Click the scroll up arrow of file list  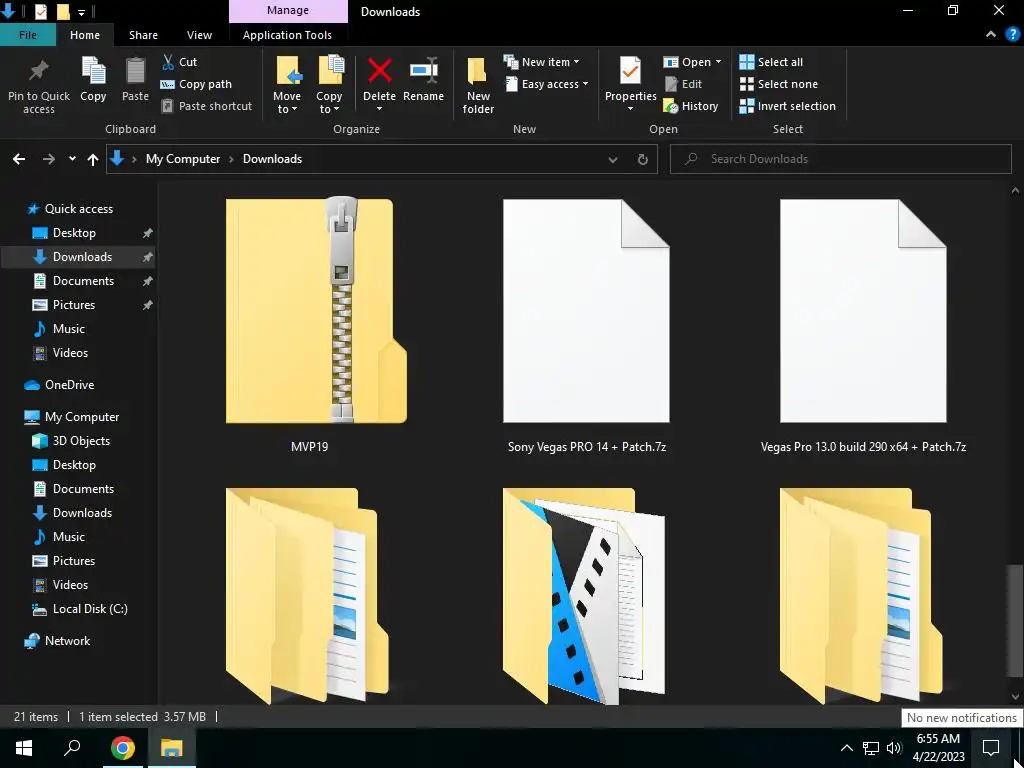point(1015,191)
